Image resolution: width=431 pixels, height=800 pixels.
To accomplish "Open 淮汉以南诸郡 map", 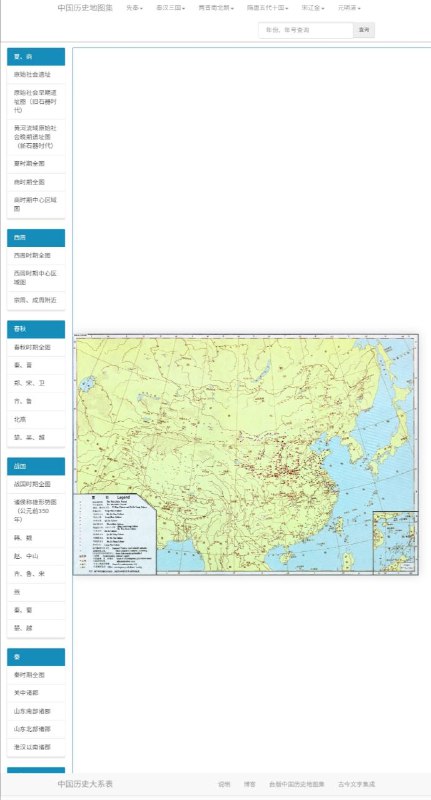I will pos(36,747).
